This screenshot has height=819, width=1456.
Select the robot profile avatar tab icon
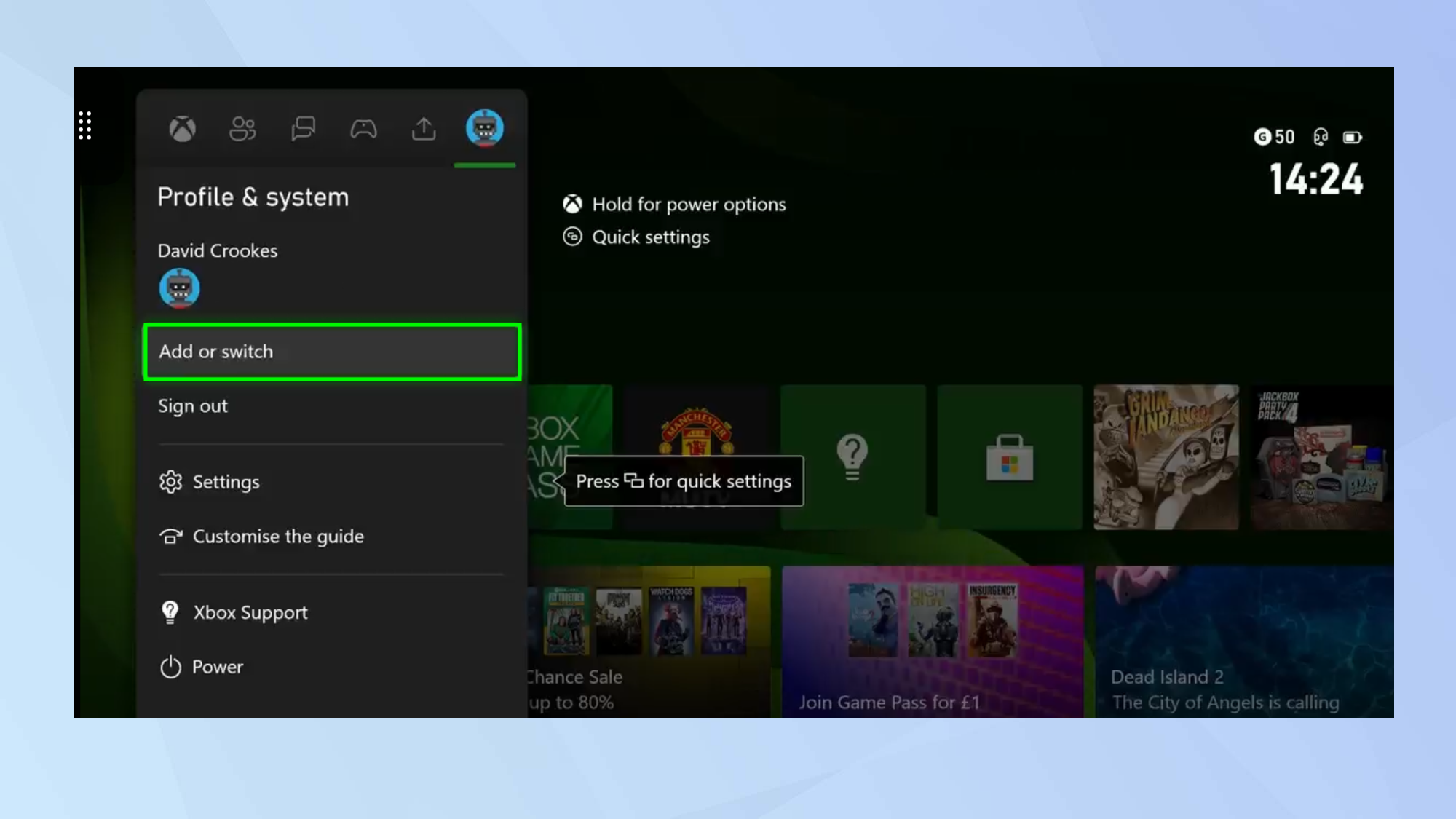[x=485, y=129]
